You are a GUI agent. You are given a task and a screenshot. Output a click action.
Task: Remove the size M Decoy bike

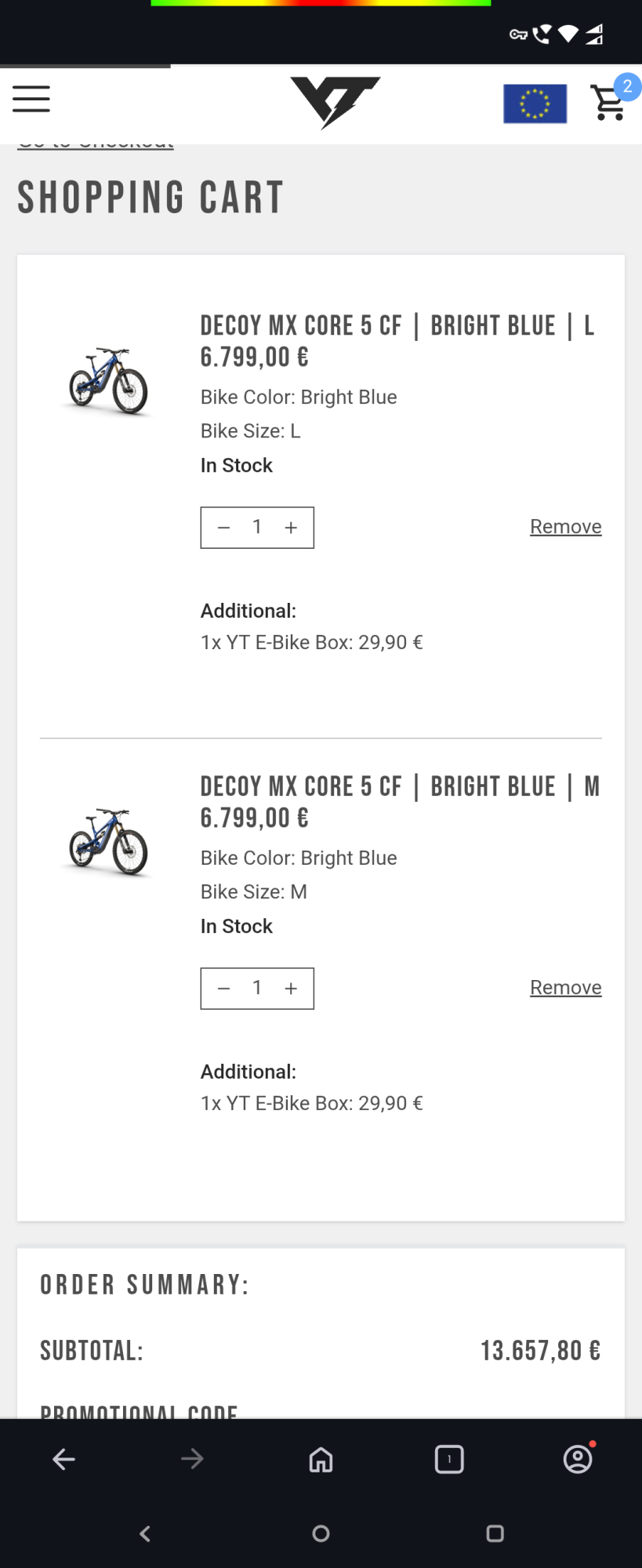point(565,988)
